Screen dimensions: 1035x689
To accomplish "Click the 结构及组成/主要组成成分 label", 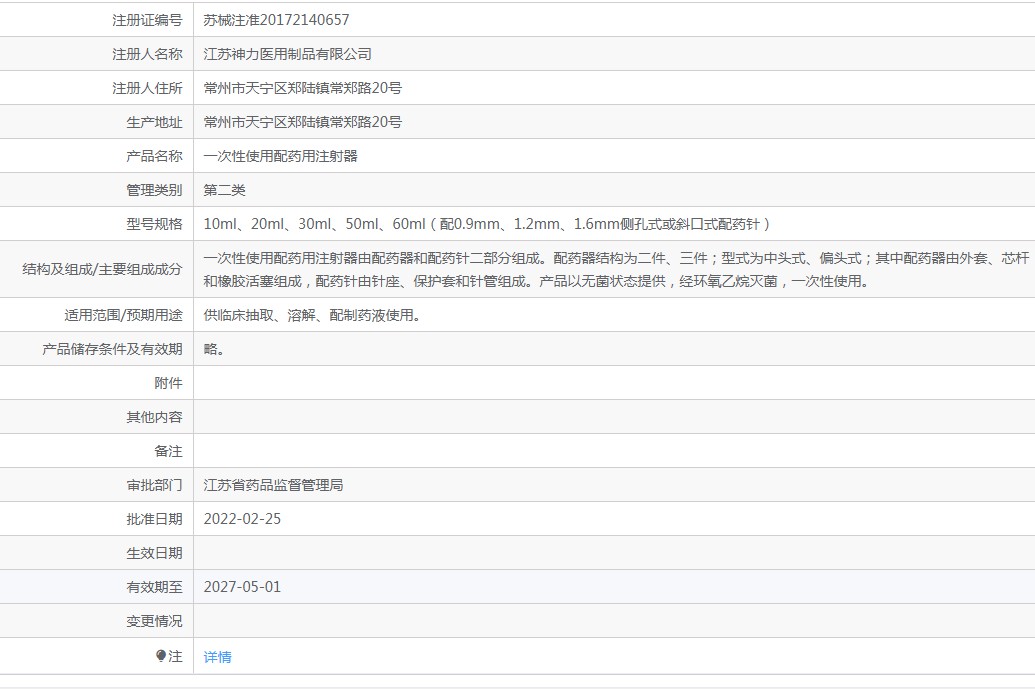I will pyautogui.click(x=102, y=269).
